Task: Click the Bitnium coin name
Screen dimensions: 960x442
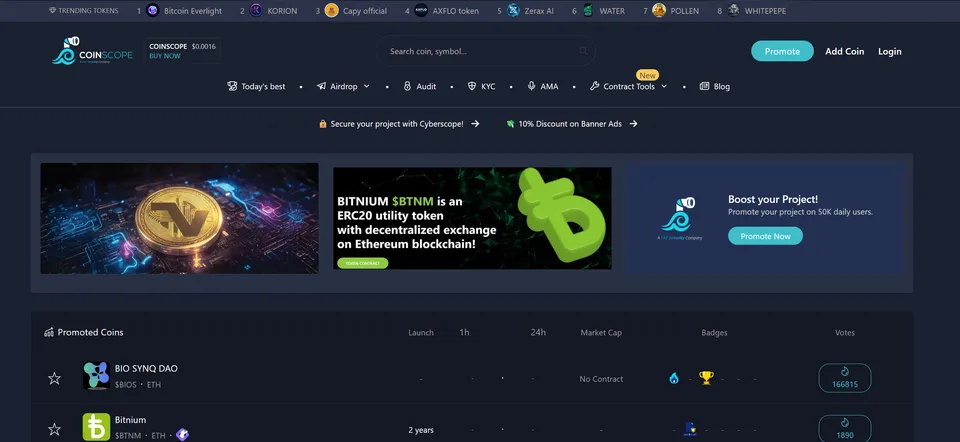Action: click(130, 420)
